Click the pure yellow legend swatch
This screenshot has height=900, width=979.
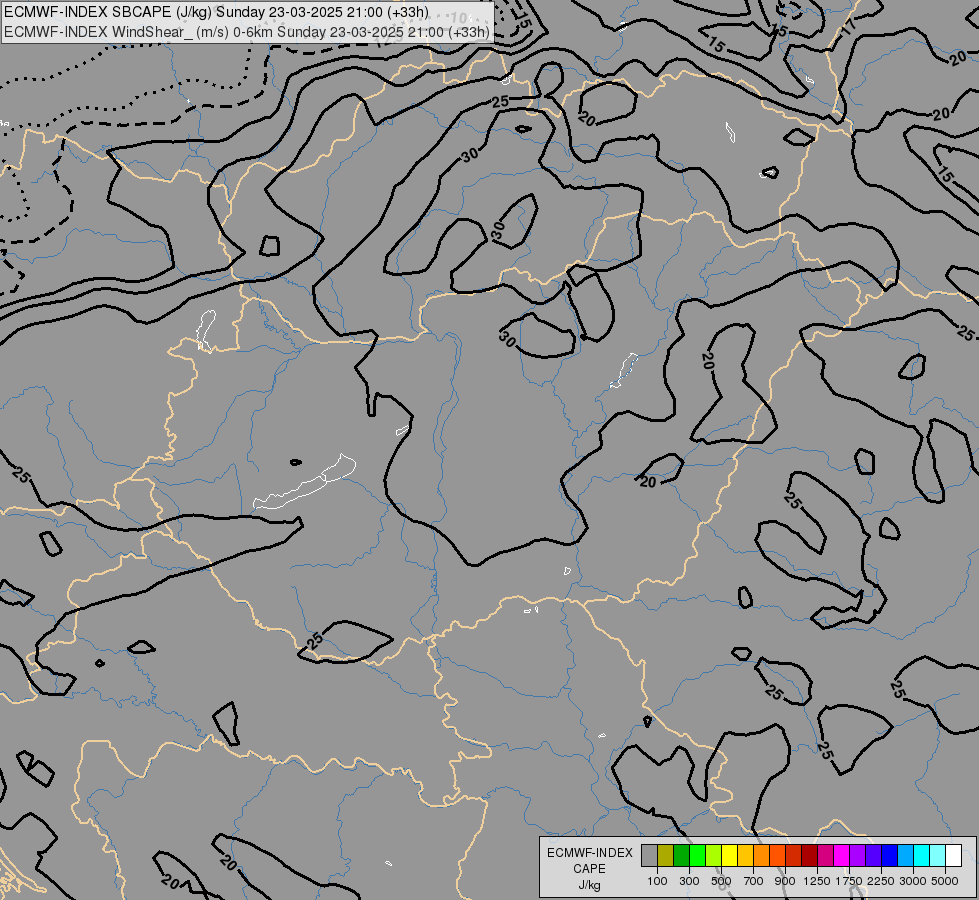[730, 856]
